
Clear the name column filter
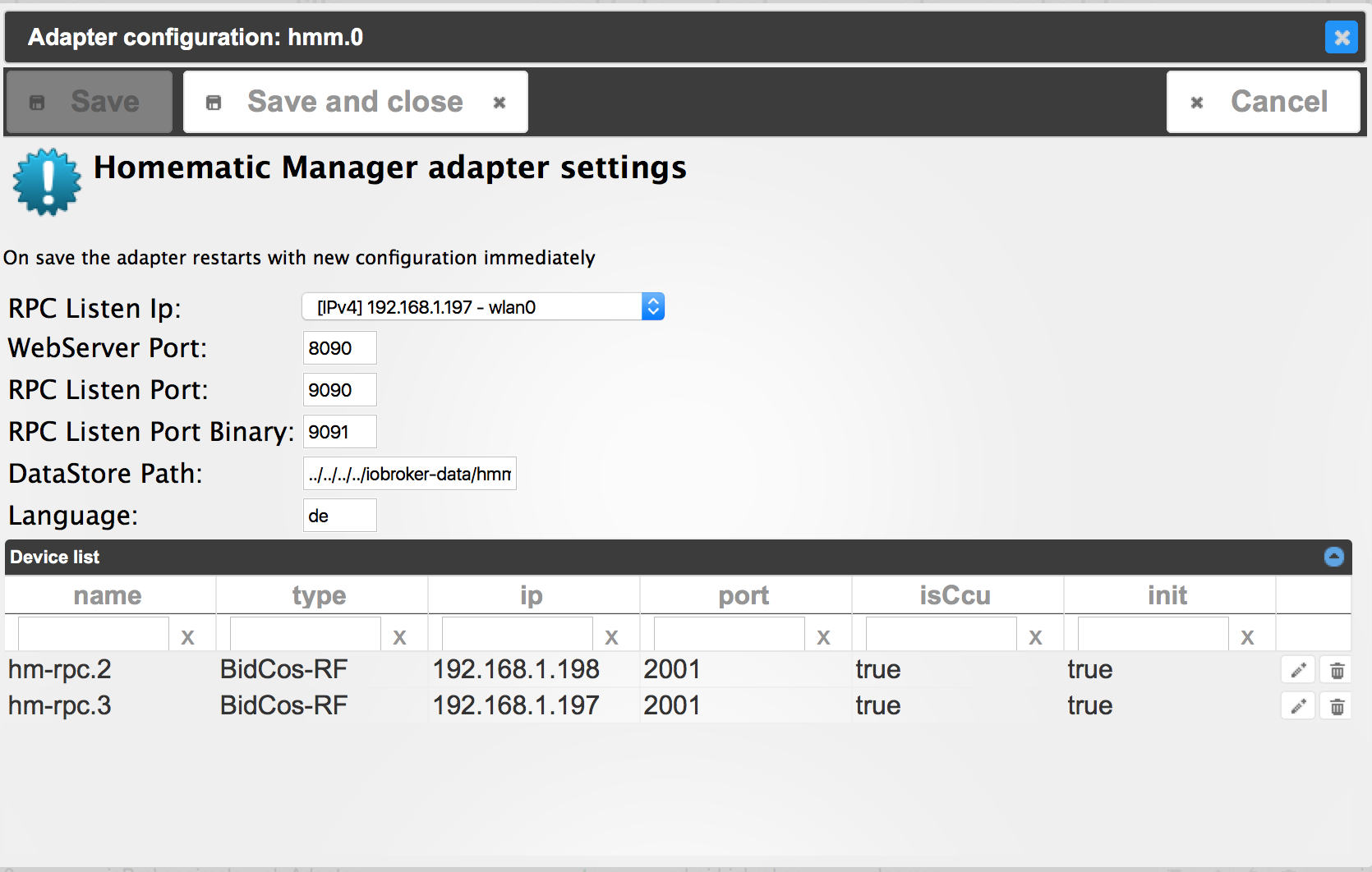click(187, 636)
